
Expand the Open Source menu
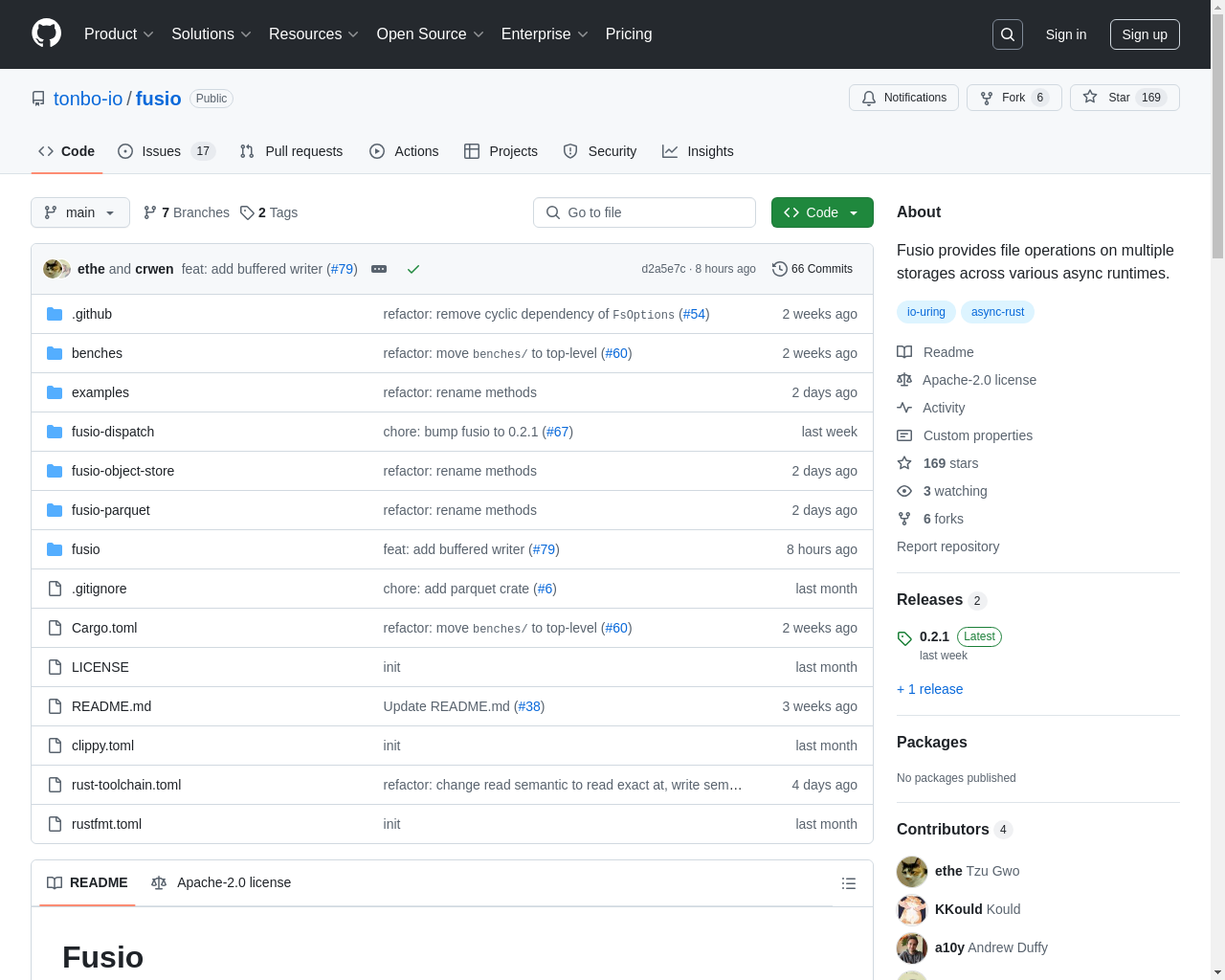coord(431,34)
